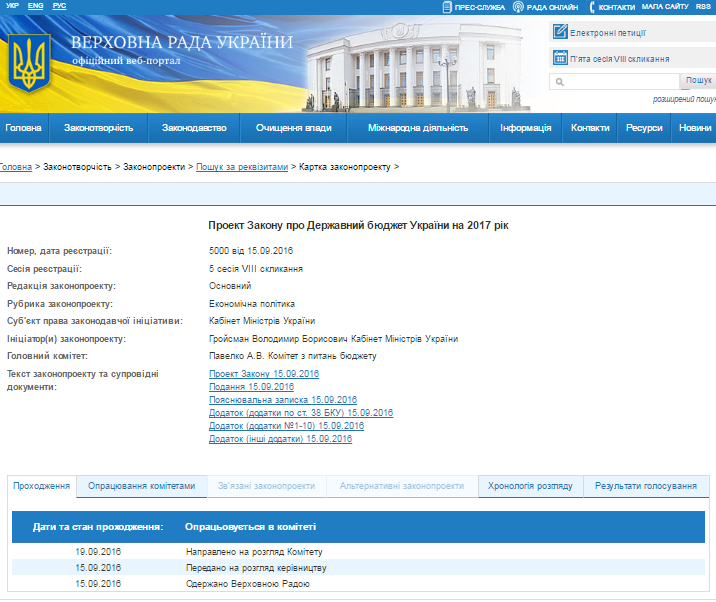Click row Передано на розгляд керівництву

(x=358, y=568)
